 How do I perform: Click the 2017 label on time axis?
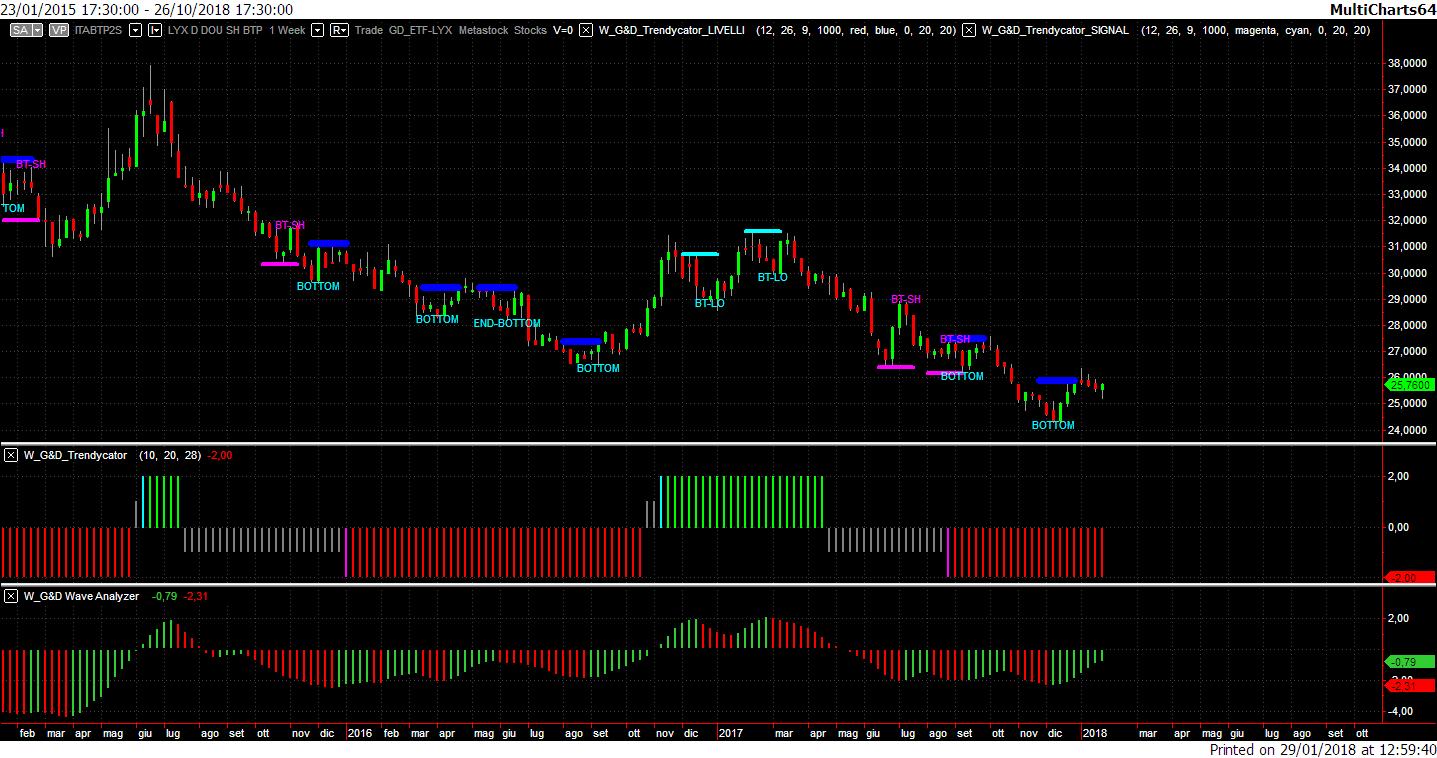click(x=731, y=733)
